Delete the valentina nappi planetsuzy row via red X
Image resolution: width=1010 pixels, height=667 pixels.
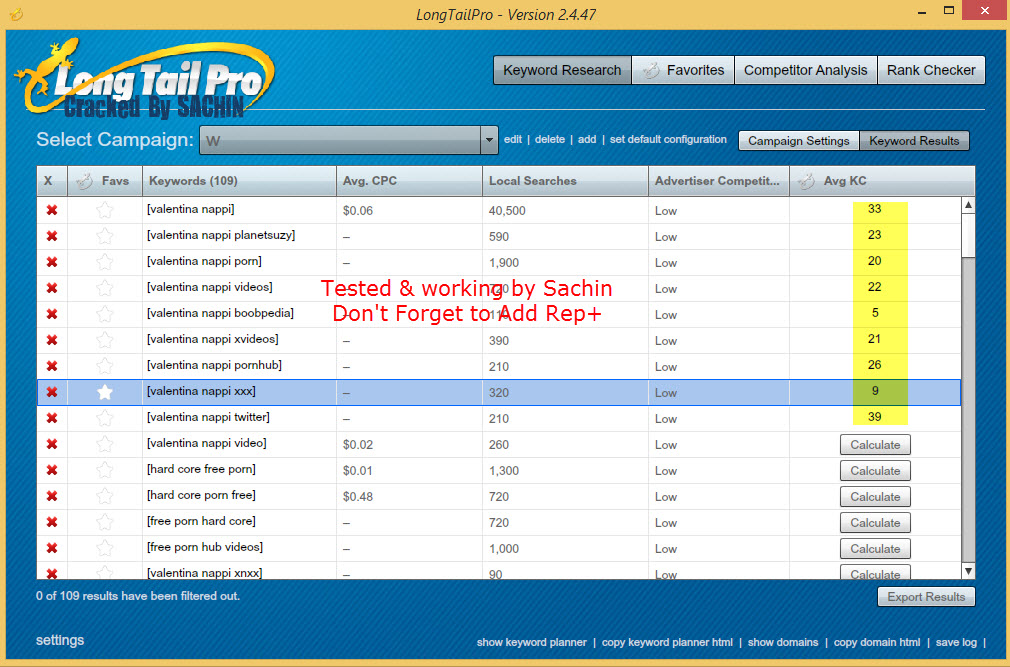click(x=52, y=236)
